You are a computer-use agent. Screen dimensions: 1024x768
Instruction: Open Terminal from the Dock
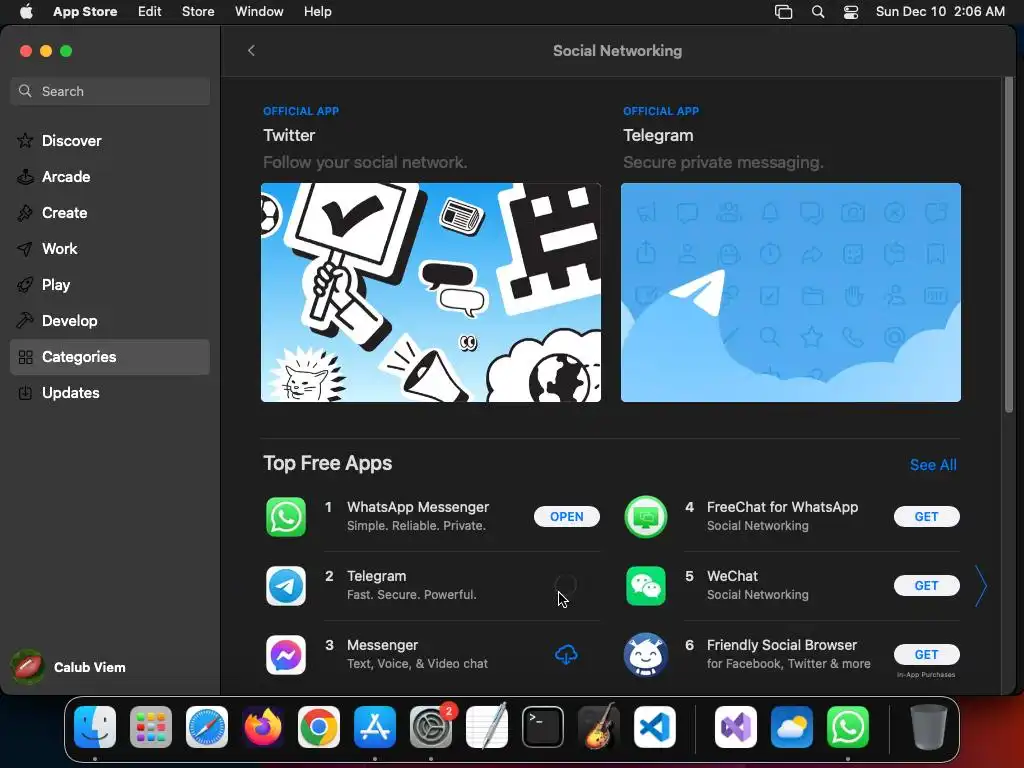coord(543,727)
